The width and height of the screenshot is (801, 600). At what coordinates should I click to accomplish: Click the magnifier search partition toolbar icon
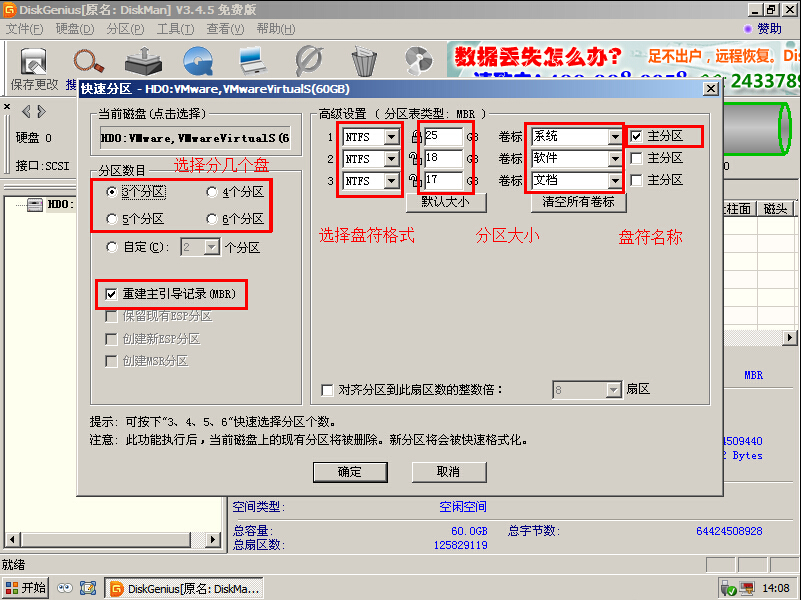88,61
